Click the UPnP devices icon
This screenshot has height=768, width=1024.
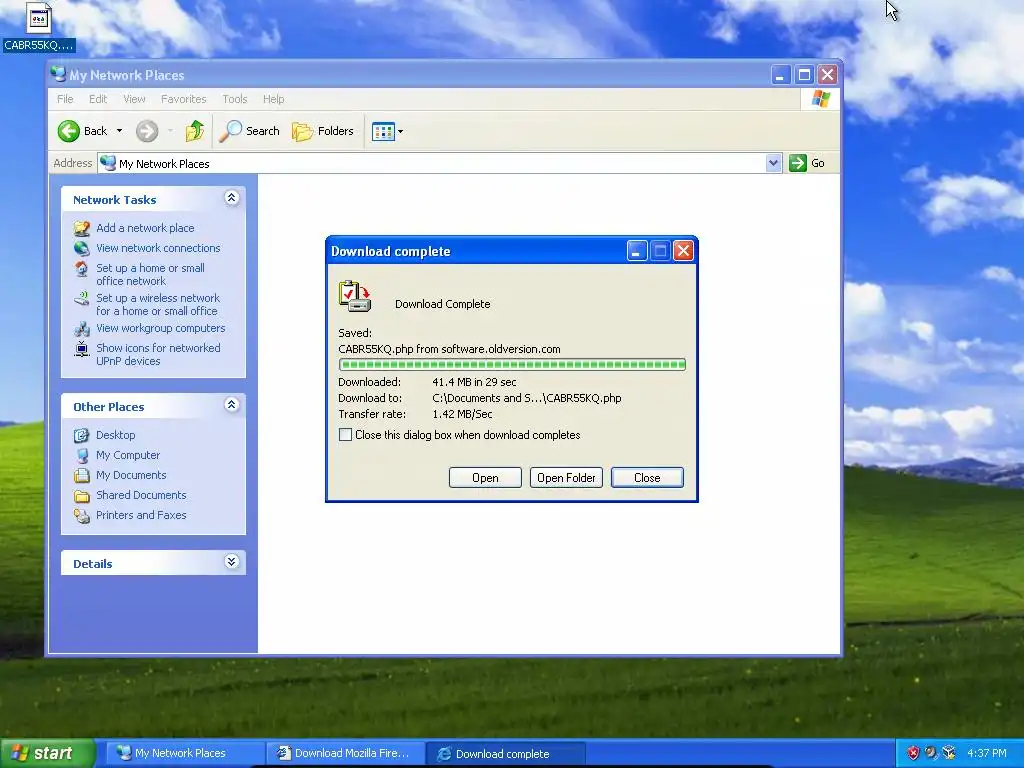(82, 349)
